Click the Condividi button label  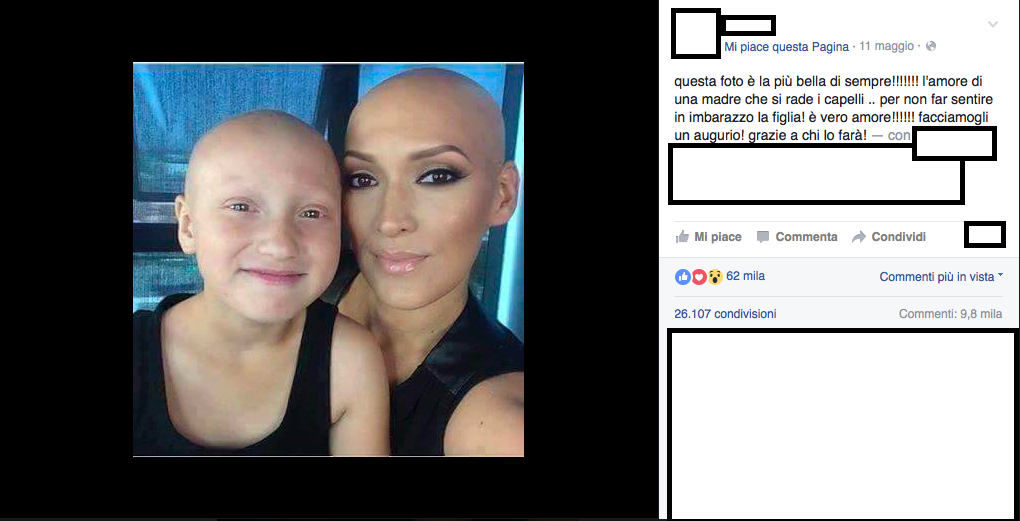pyautogui.click(x=898, y=237)
